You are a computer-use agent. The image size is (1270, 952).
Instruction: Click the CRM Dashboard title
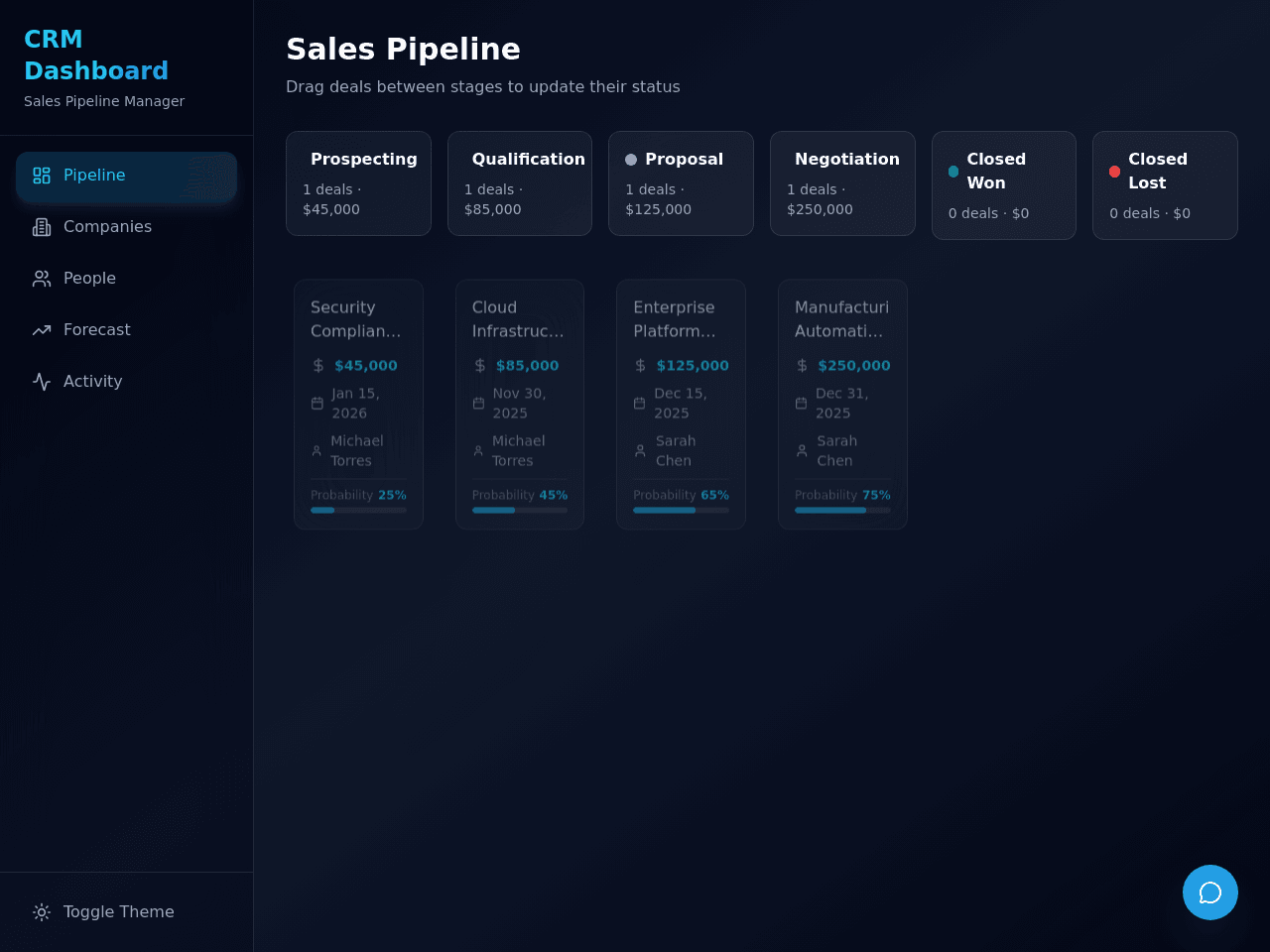[96, 56]
